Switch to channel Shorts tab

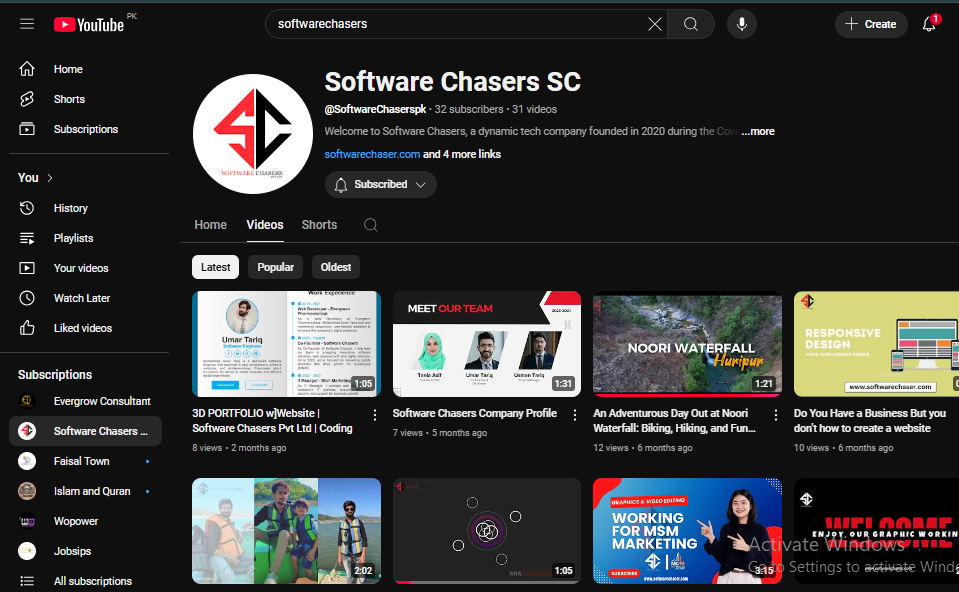click(319, 225)
